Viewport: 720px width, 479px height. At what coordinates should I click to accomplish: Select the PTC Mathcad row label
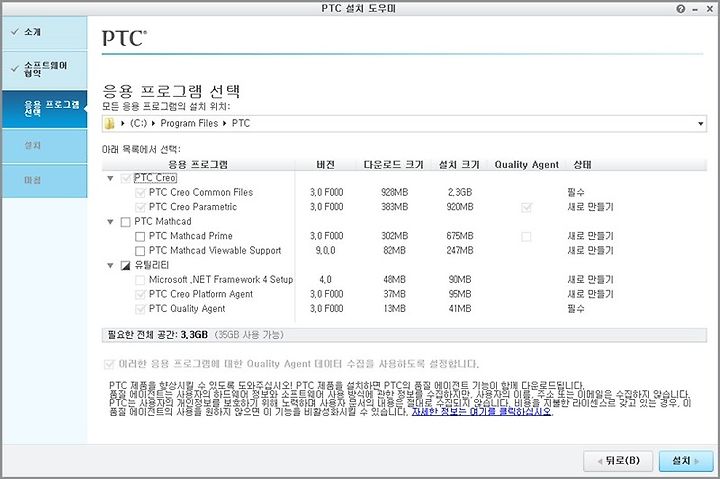coord(163,222)
